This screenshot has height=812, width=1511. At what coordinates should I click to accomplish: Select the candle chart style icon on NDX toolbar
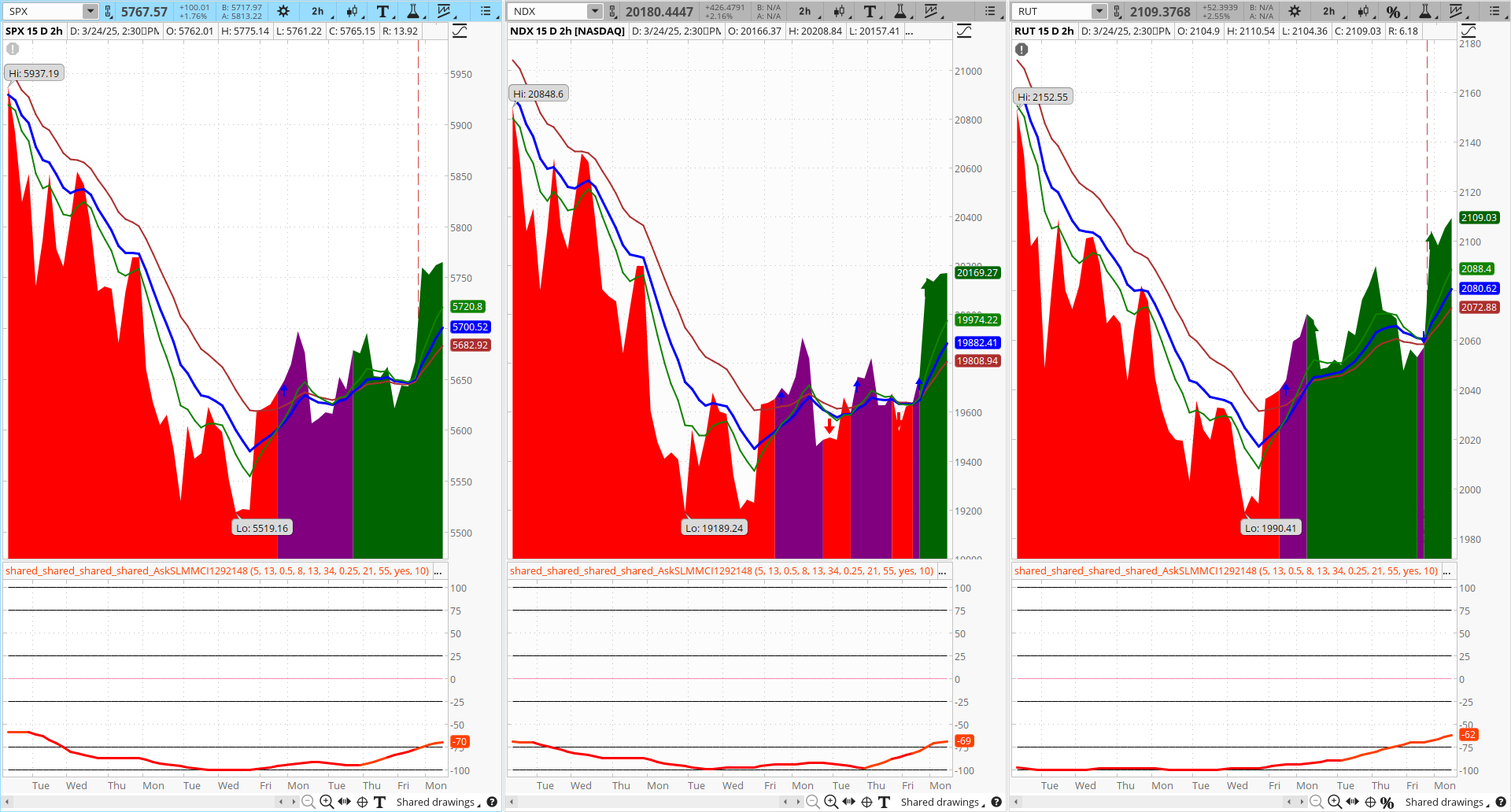coord(839,12)
